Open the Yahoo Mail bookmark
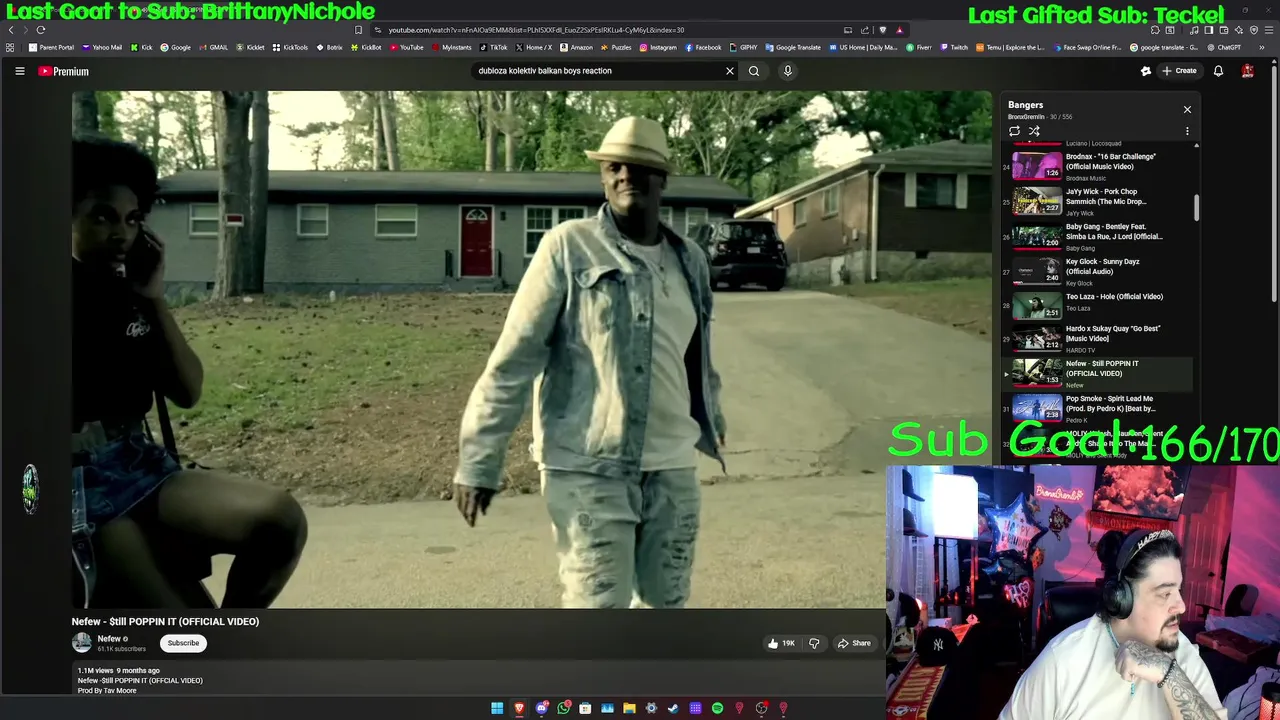Image resolution: width=1280 pixels, height=720 pixels. (102, 47)
